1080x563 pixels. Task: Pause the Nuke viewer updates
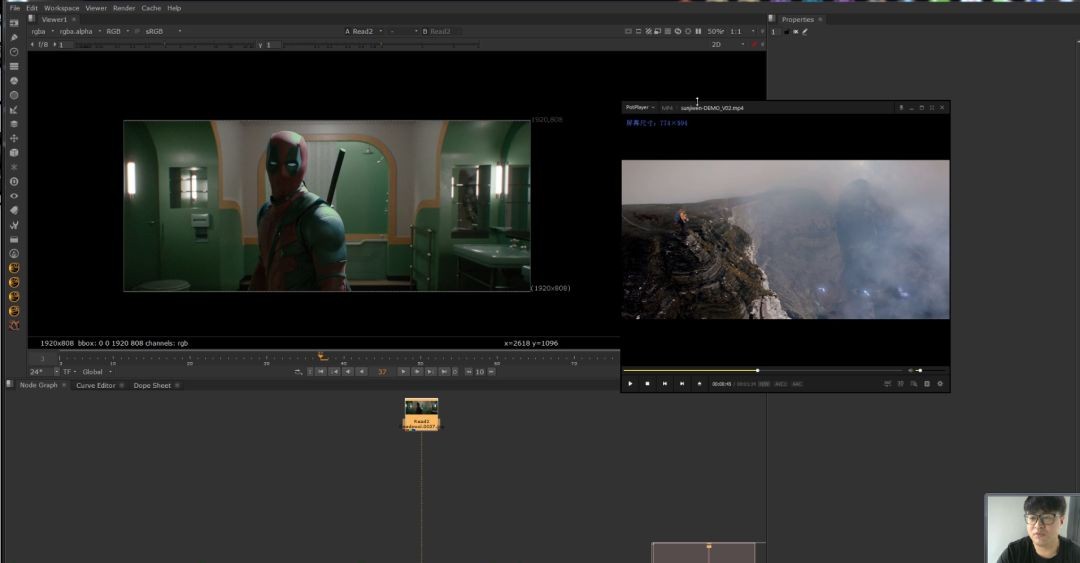pyautogui.click(x=698, y=31)
